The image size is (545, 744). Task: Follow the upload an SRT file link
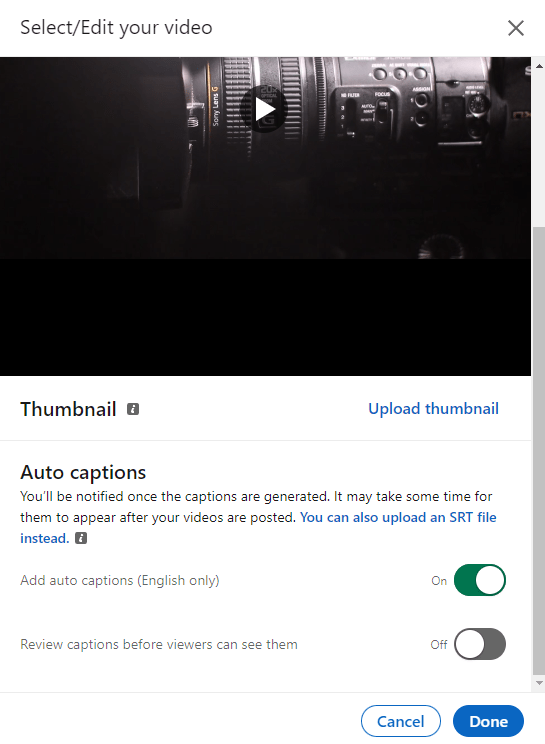pyautogui.click(x=258, y=528)
